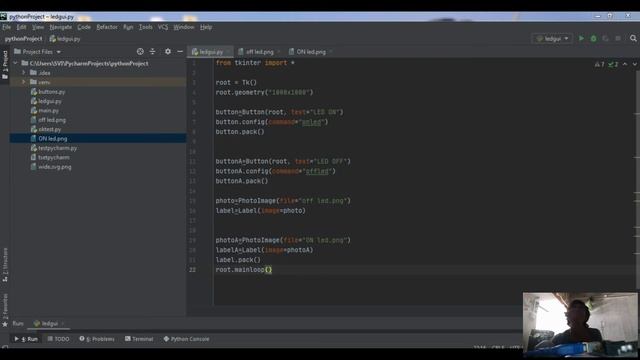Image resolution: width=640 pixels, height=360 pixels.
Task: Run the ledgui configuration with green play icon
Action: click(x=581, y=38)
